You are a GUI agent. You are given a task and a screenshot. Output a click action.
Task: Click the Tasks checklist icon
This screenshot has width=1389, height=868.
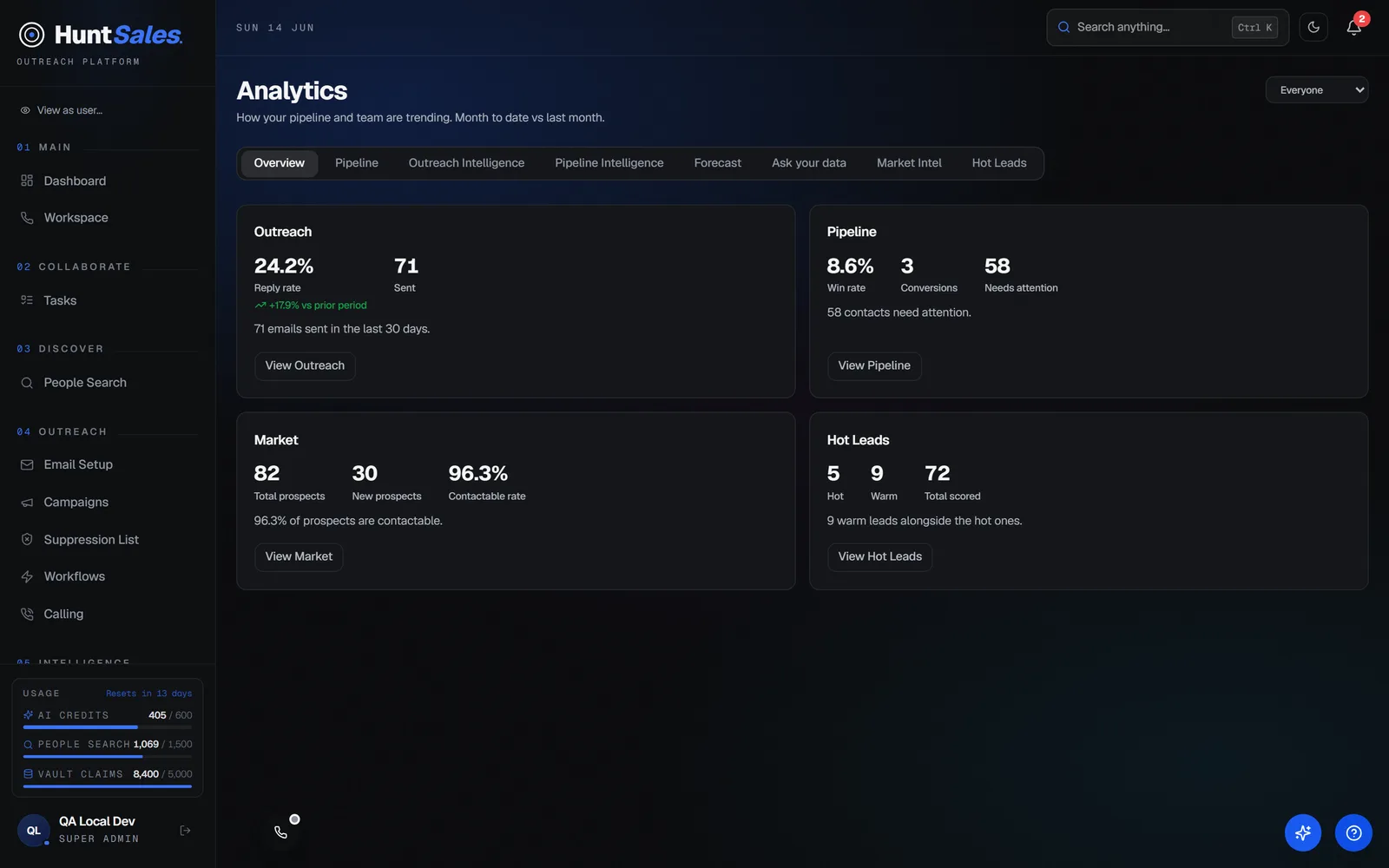click(x=27, y=300)
